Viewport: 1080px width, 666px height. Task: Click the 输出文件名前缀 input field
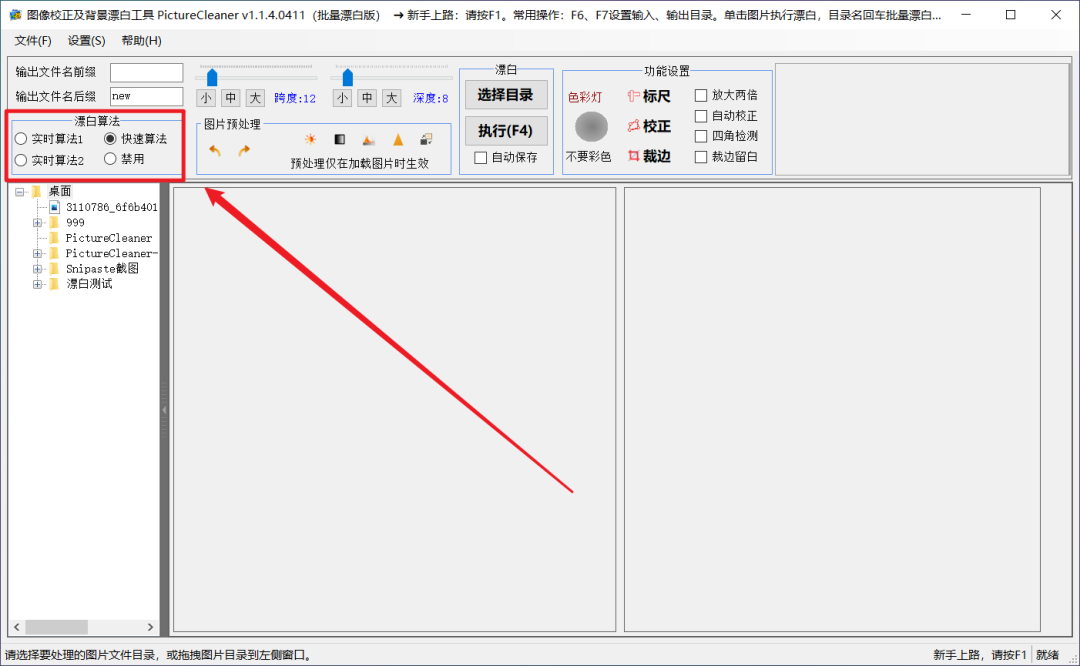click(147, 72)
